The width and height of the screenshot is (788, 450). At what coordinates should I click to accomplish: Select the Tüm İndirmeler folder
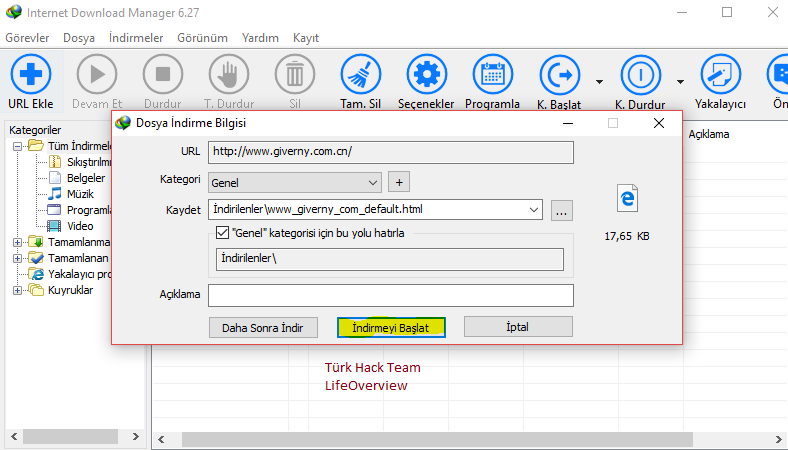tap(79, 146)
